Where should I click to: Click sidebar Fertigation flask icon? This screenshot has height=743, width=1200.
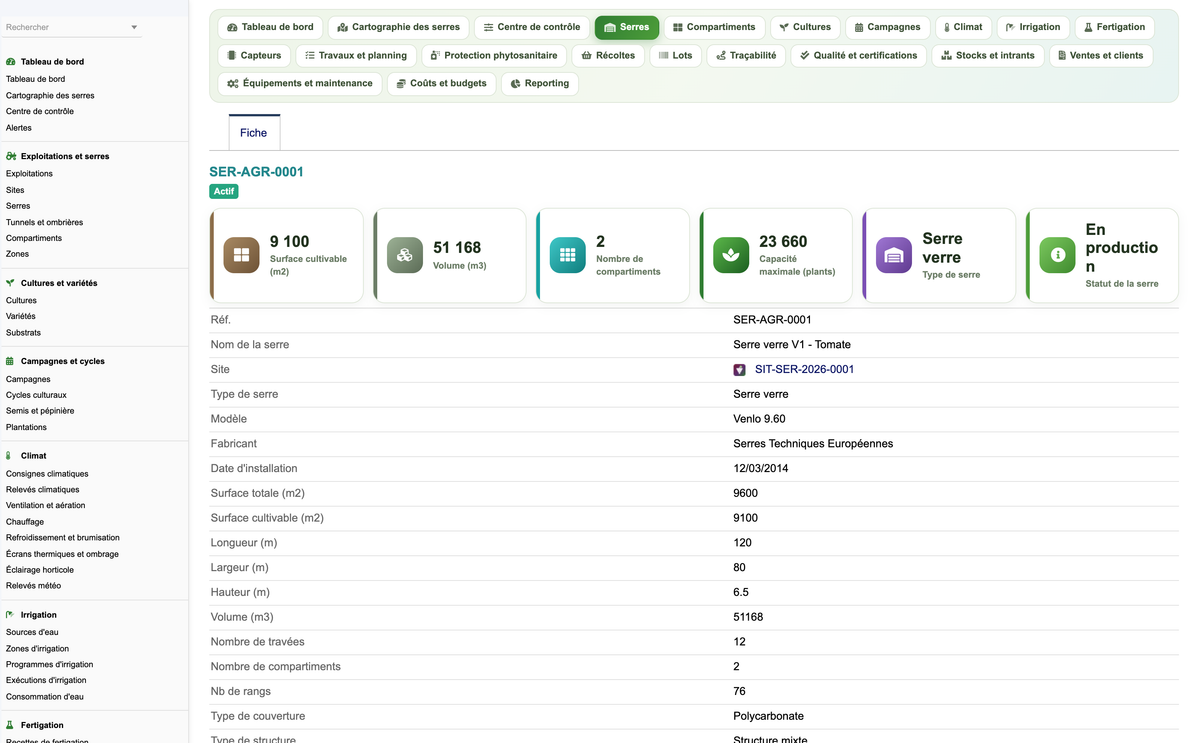point(10,725)
